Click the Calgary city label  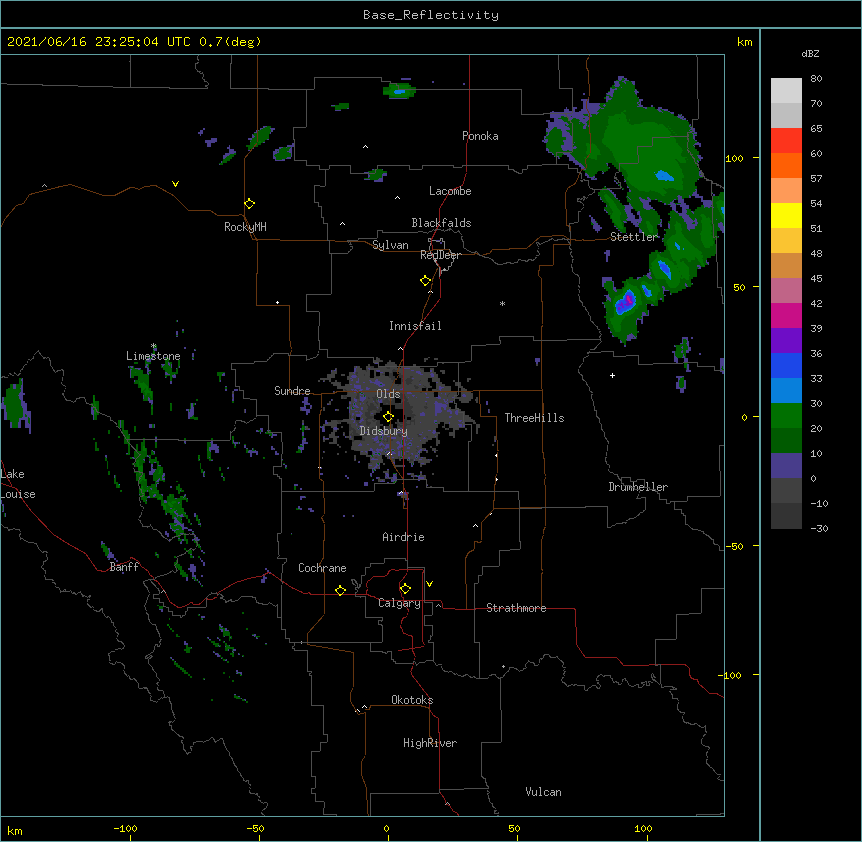click(x=400, y=603)
